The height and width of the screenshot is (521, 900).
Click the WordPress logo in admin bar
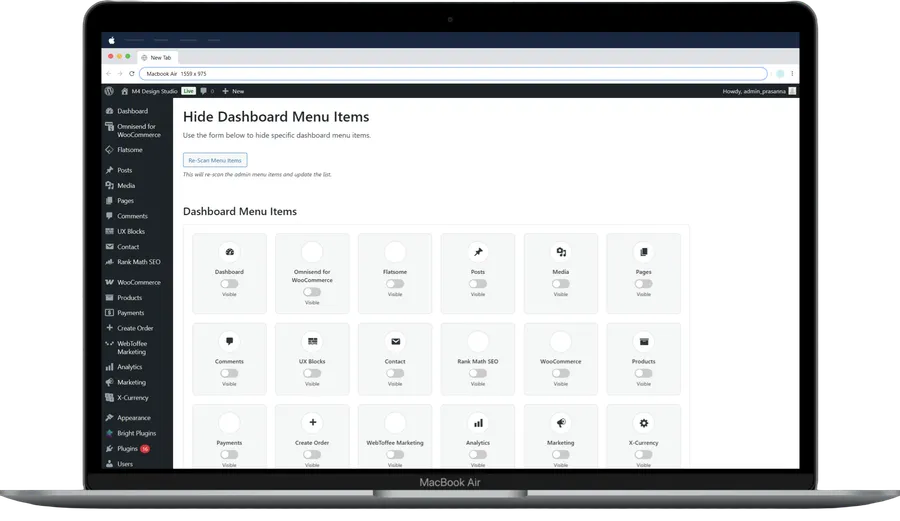coord(109,91)
